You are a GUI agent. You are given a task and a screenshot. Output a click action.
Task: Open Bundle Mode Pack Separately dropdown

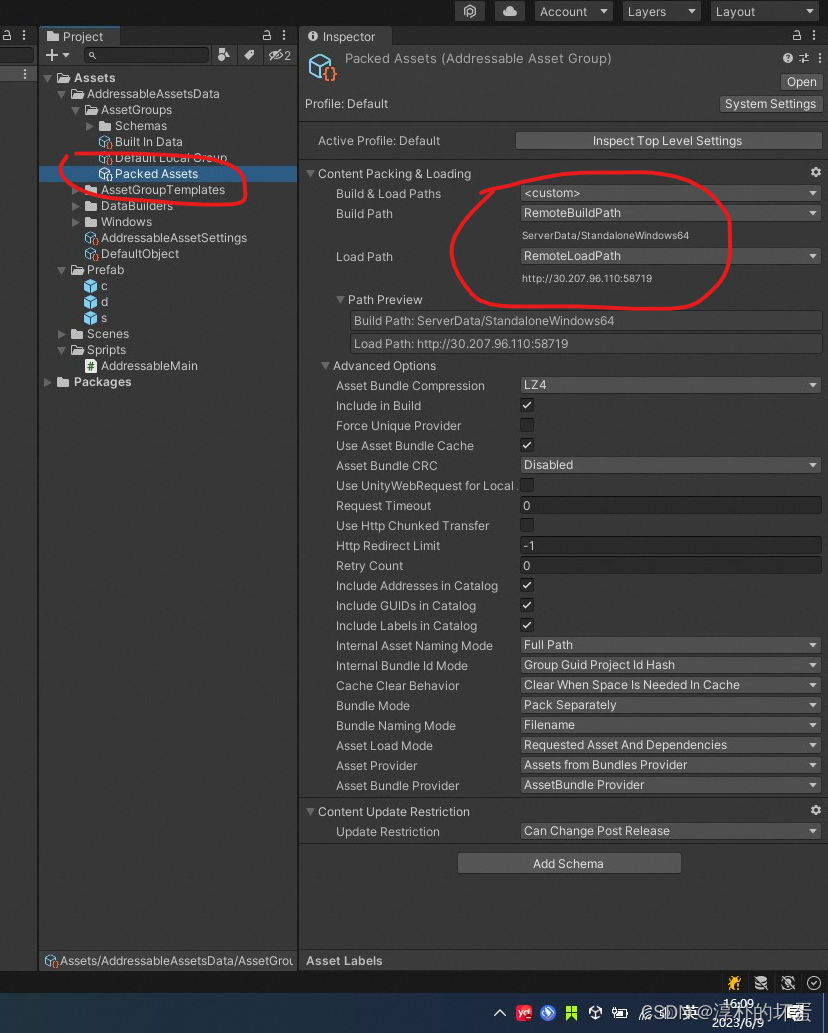671,705
